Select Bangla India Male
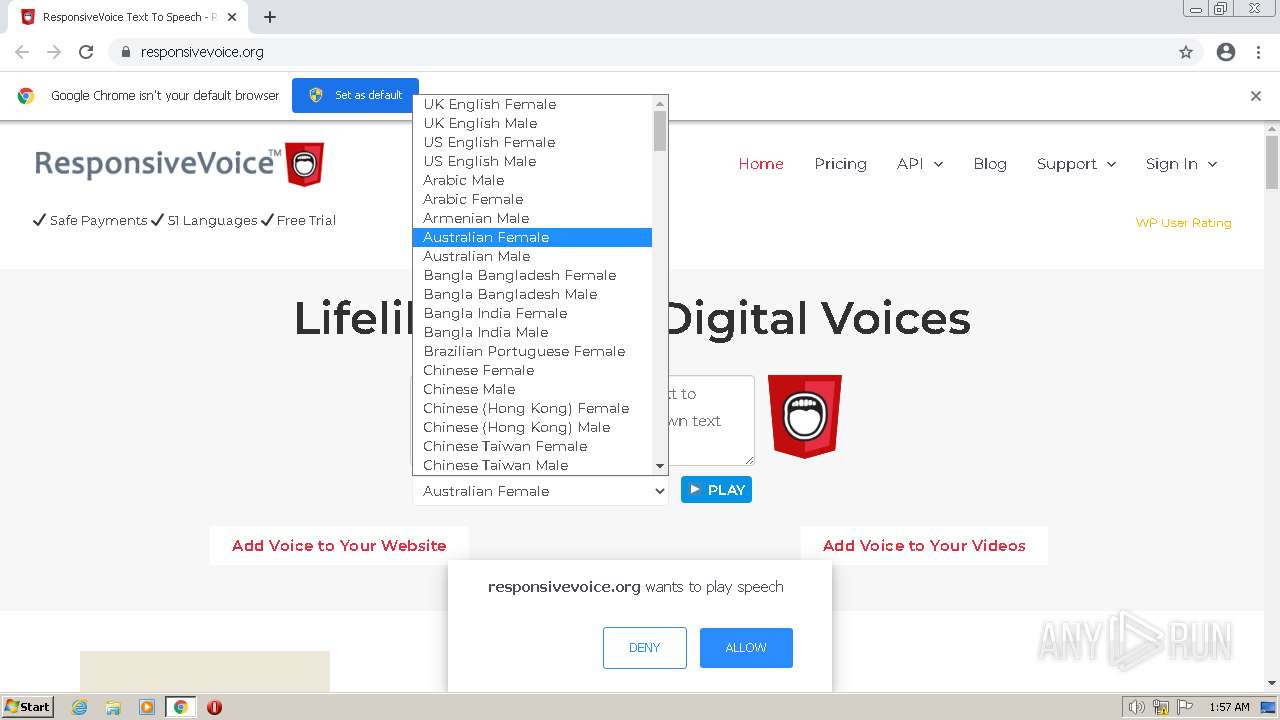The width and height of the screenshot is (1280, 720). pos(532,332)
